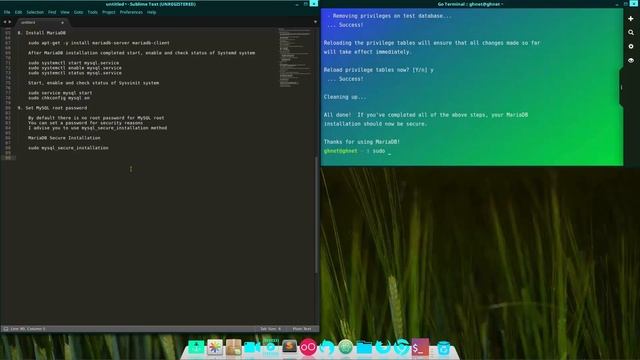Open the trash icon in dock

click(x=443, y=348)
